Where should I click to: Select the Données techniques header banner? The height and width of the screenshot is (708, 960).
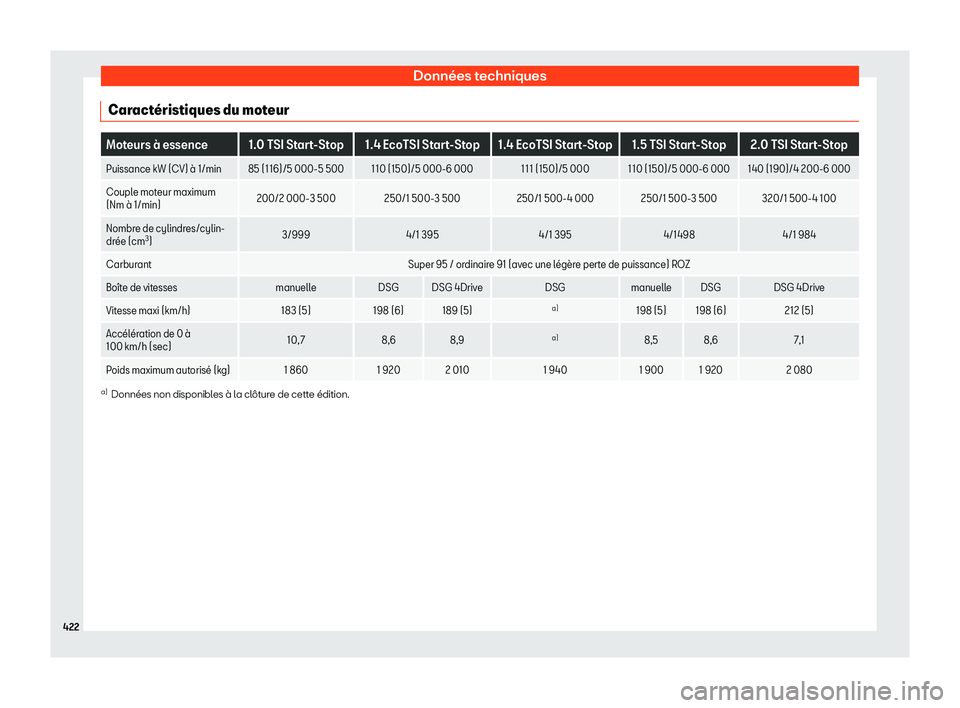[479, 75]
